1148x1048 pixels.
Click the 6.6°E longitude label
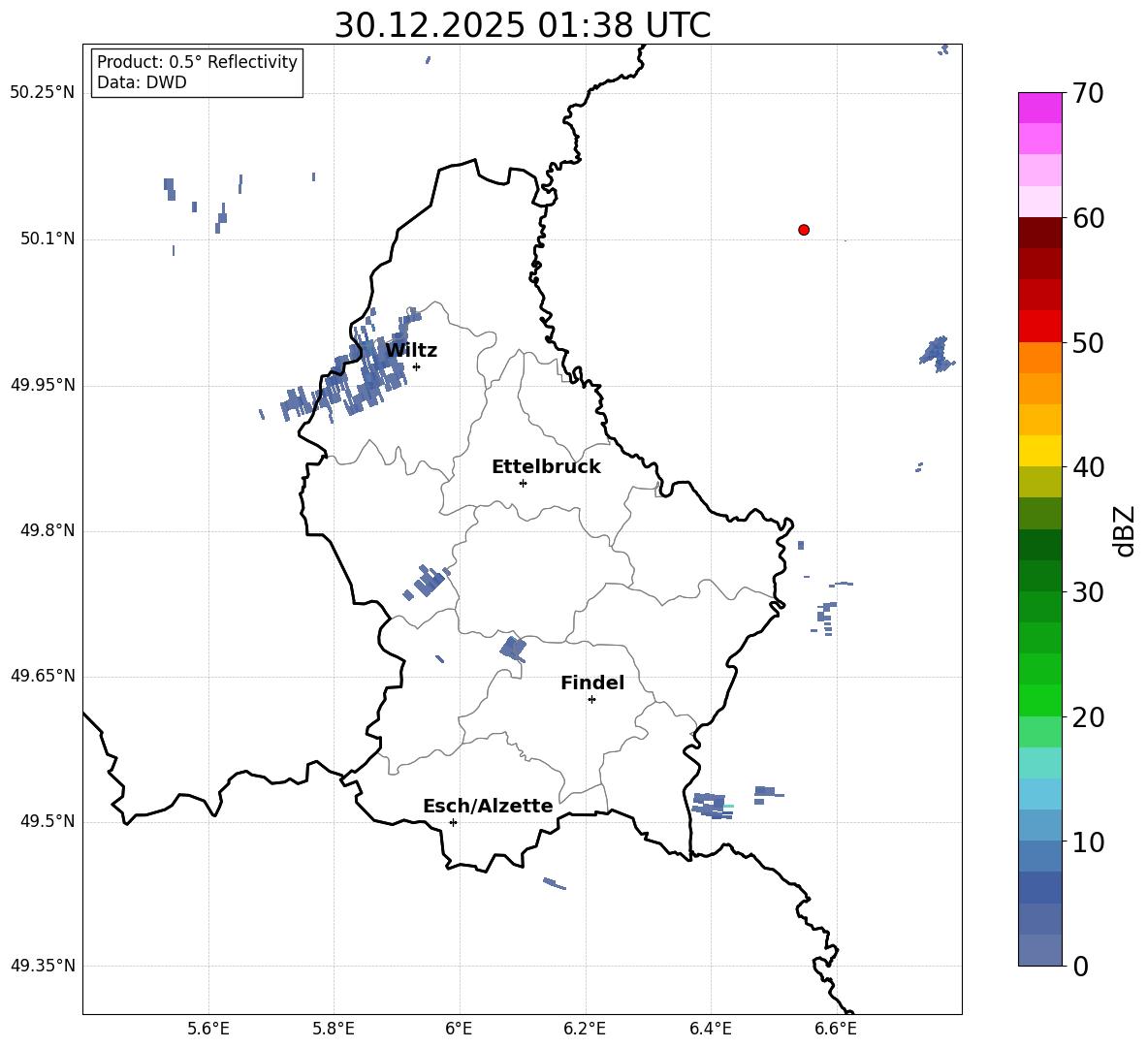[836, 1029]
